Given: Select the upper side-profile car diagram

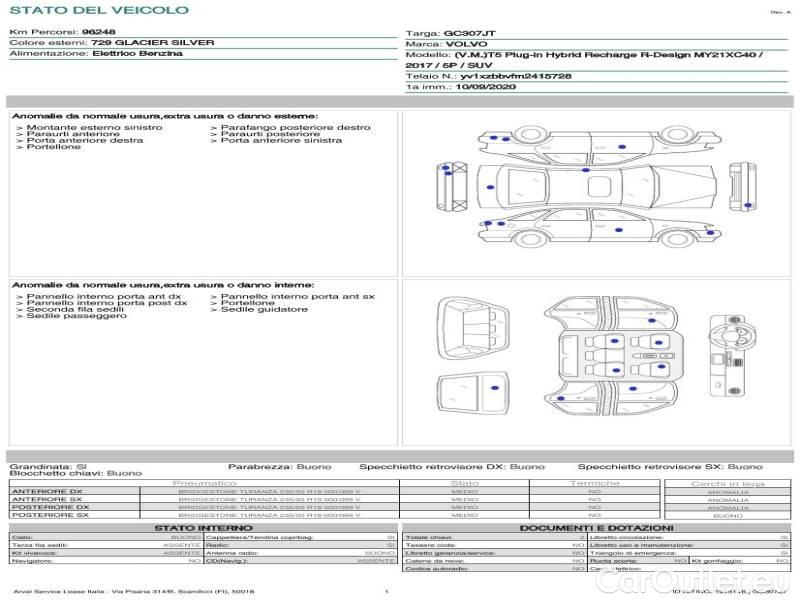Looking at the screenshot, I should click(x=597, y=143).
